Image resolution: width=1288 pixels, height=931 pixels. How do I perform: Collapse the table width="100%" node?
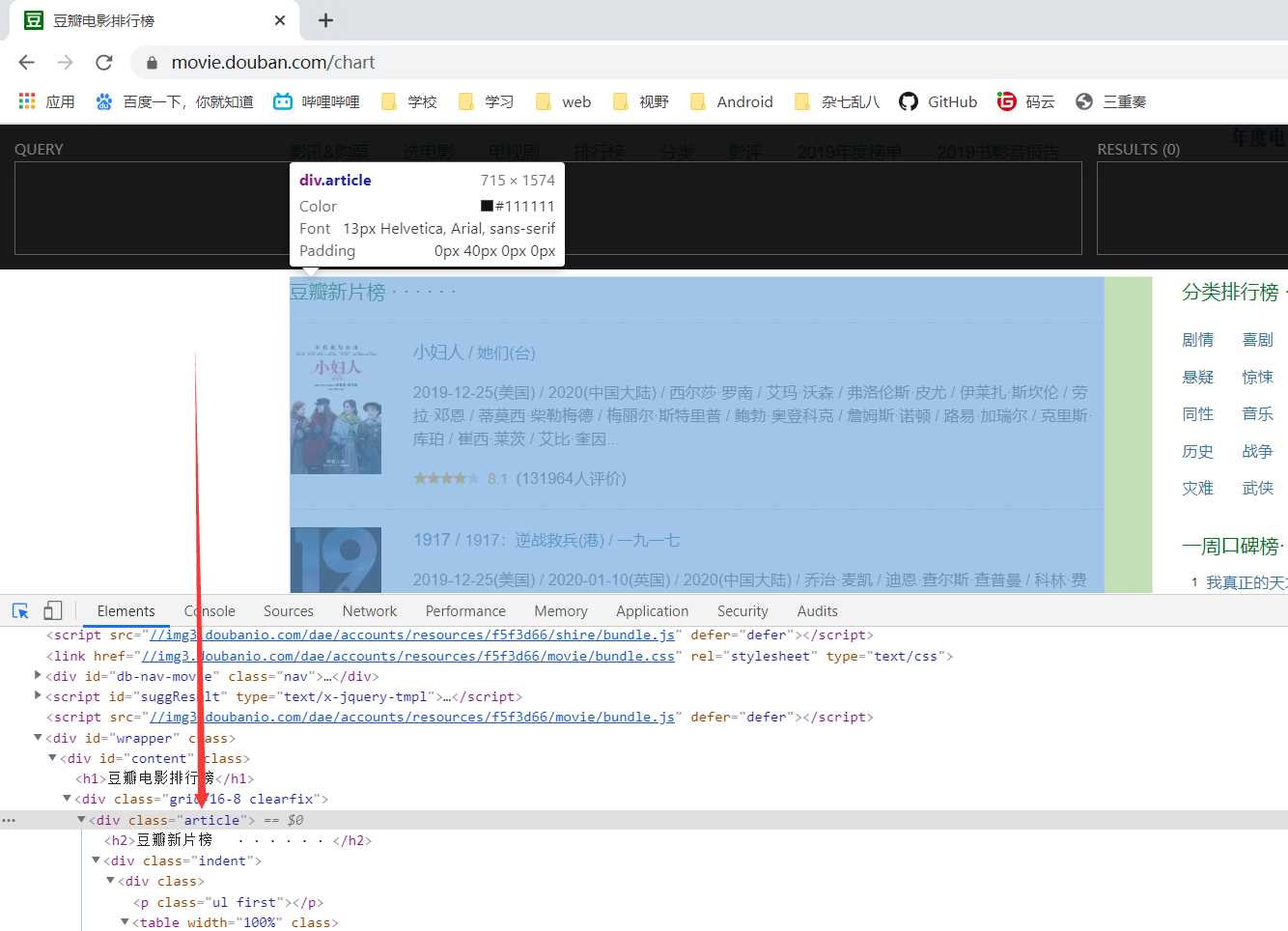[x=125, y=921]
